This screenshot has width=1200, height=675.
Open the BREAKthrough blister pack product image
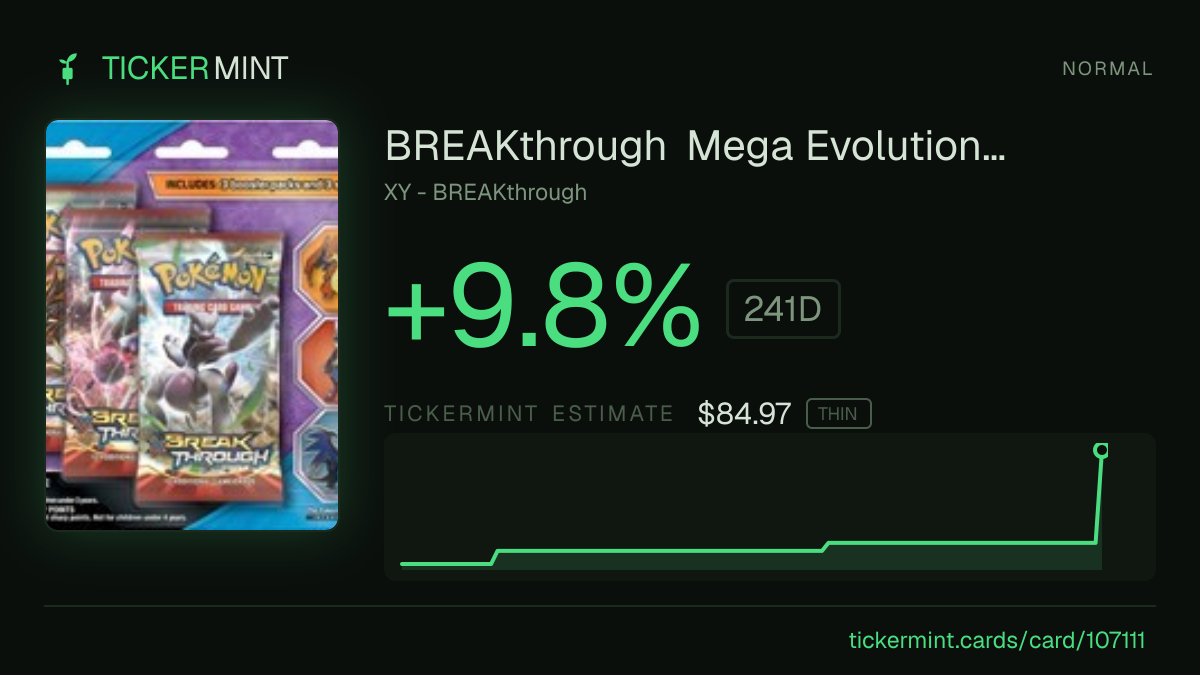(x=192, y=325)
